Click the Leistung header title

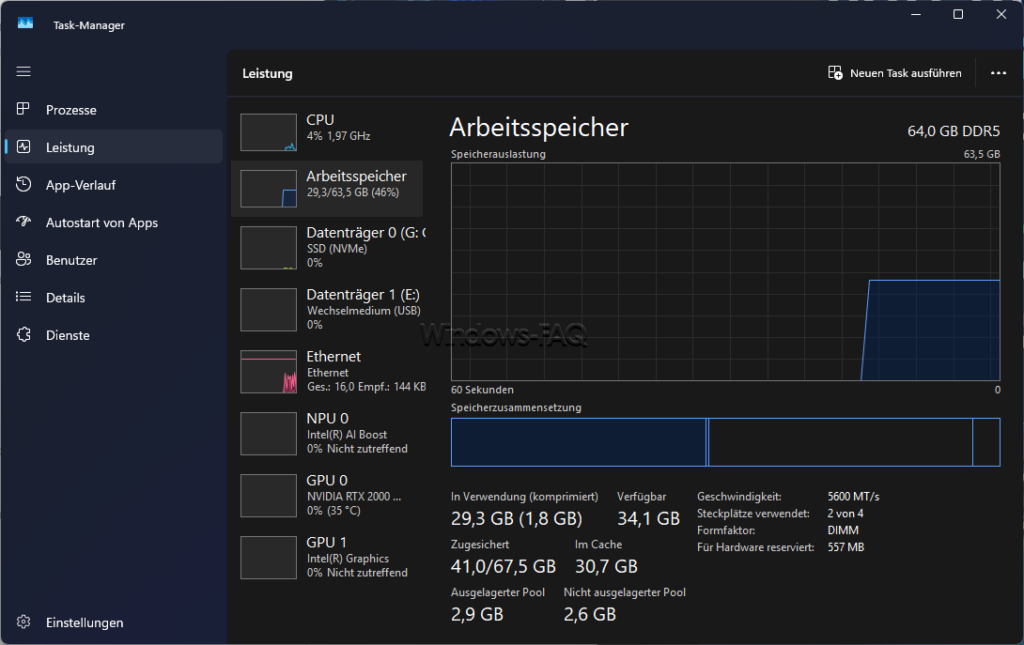coord(267,74)
